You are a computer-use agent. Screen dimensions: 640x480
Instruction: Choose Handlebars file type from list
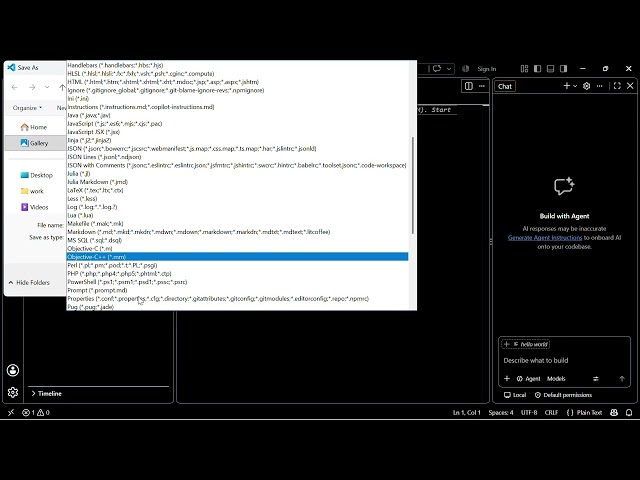(238, 65)
